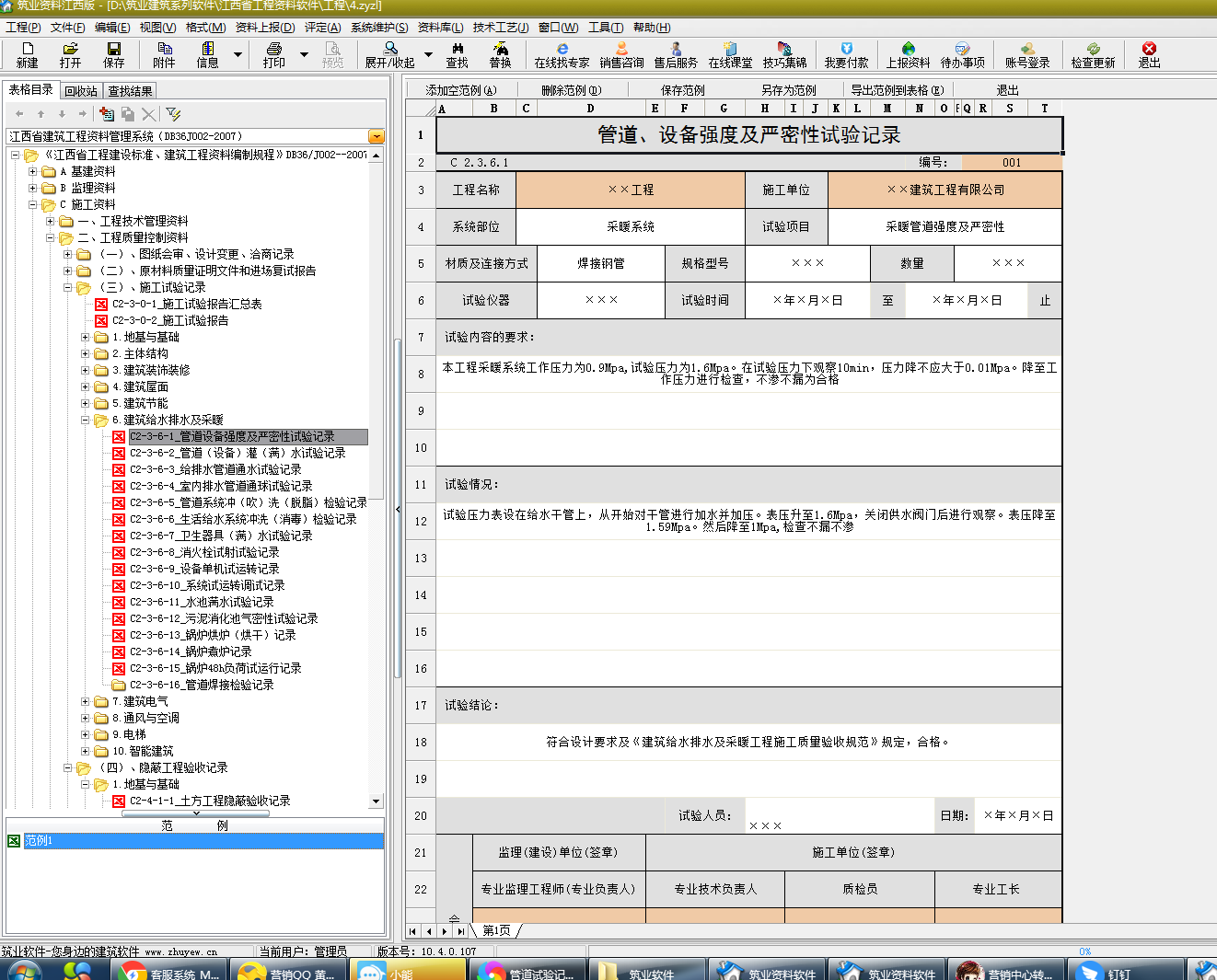This screenshot has height=980, width=1217.
Task: Select C2-3-0-1 施工试验报告汇总表
Action: [187, 304]
